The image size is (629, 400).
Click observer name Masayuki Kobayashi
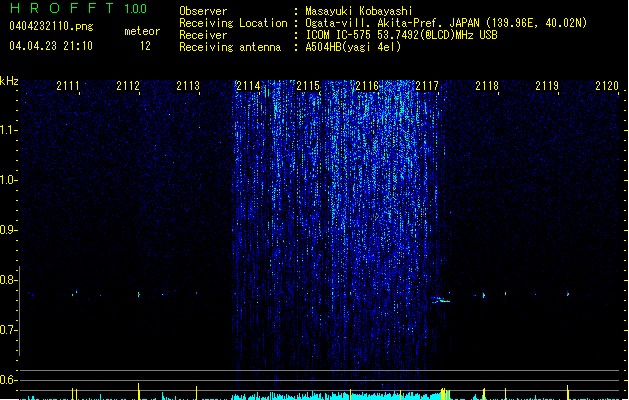click(x=359, y=11)
